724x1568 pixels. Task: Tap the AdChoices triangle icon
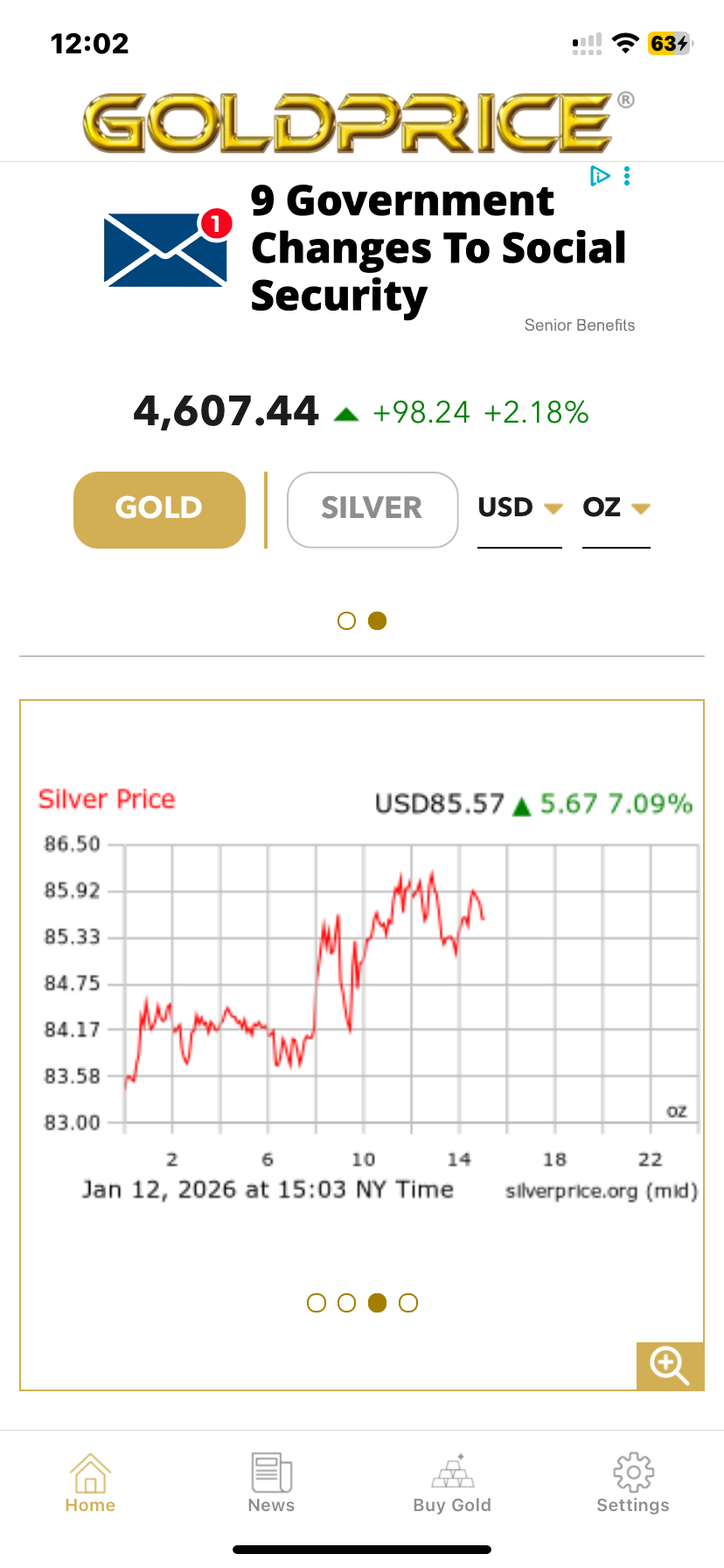coord(600,177)
